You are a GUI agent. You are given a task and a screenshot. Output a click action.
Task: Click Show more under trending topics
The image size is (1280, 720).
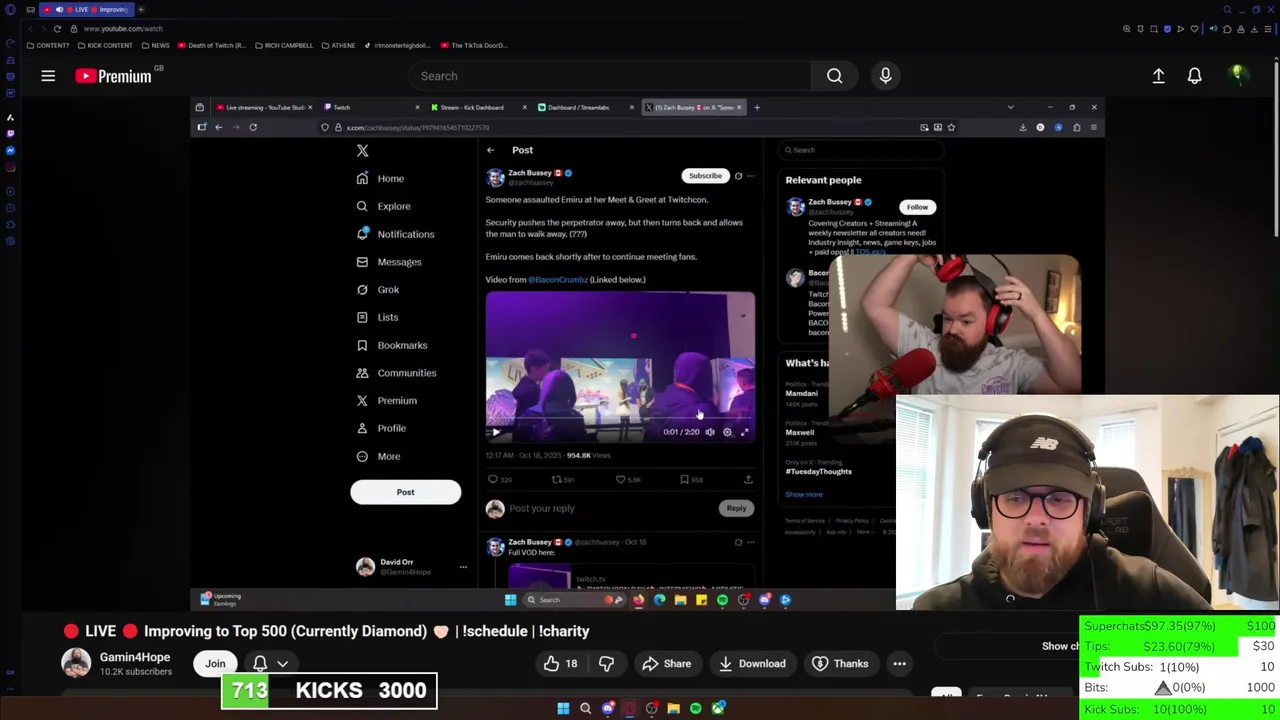pyautogui.click(x=804, y=494)
